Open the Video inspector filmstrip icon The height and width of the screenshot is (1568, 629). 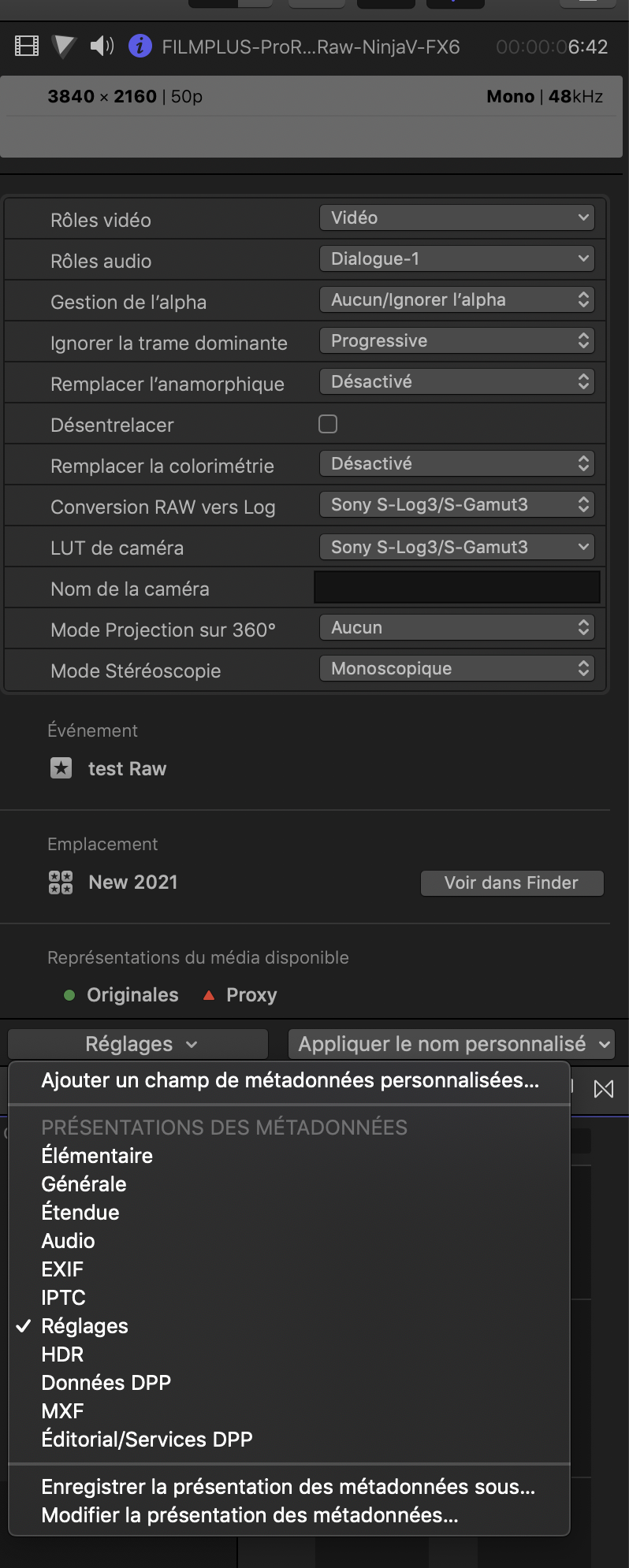(27, 46)
